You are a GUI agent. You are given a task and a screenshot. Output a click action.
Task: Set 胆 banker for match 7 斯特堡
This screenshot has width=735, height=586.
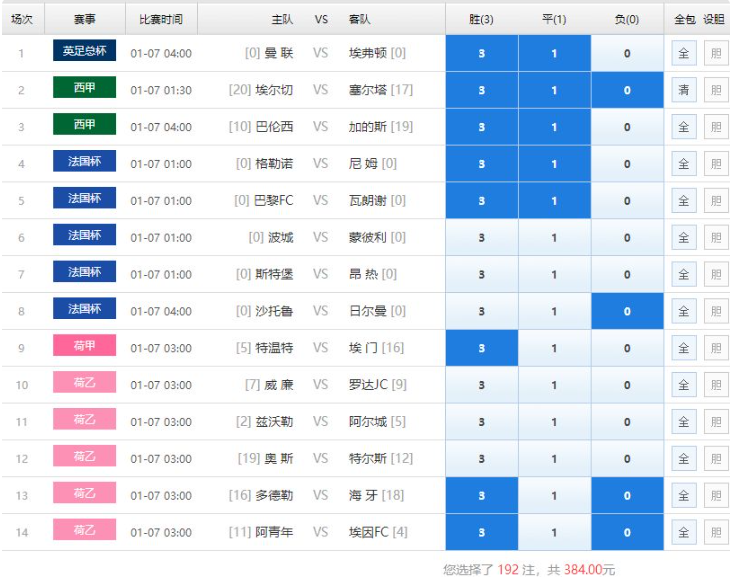[x=716, y=275]
